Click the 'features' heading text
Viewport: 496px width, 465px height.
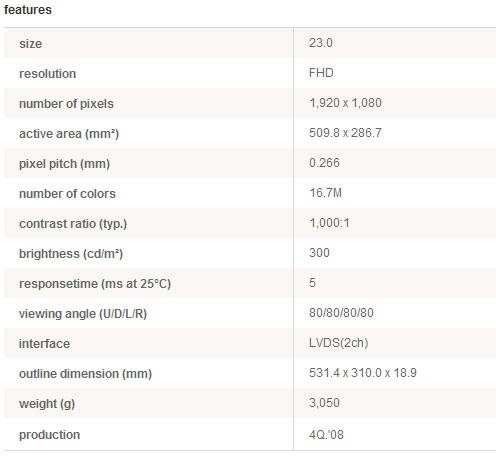28,10
